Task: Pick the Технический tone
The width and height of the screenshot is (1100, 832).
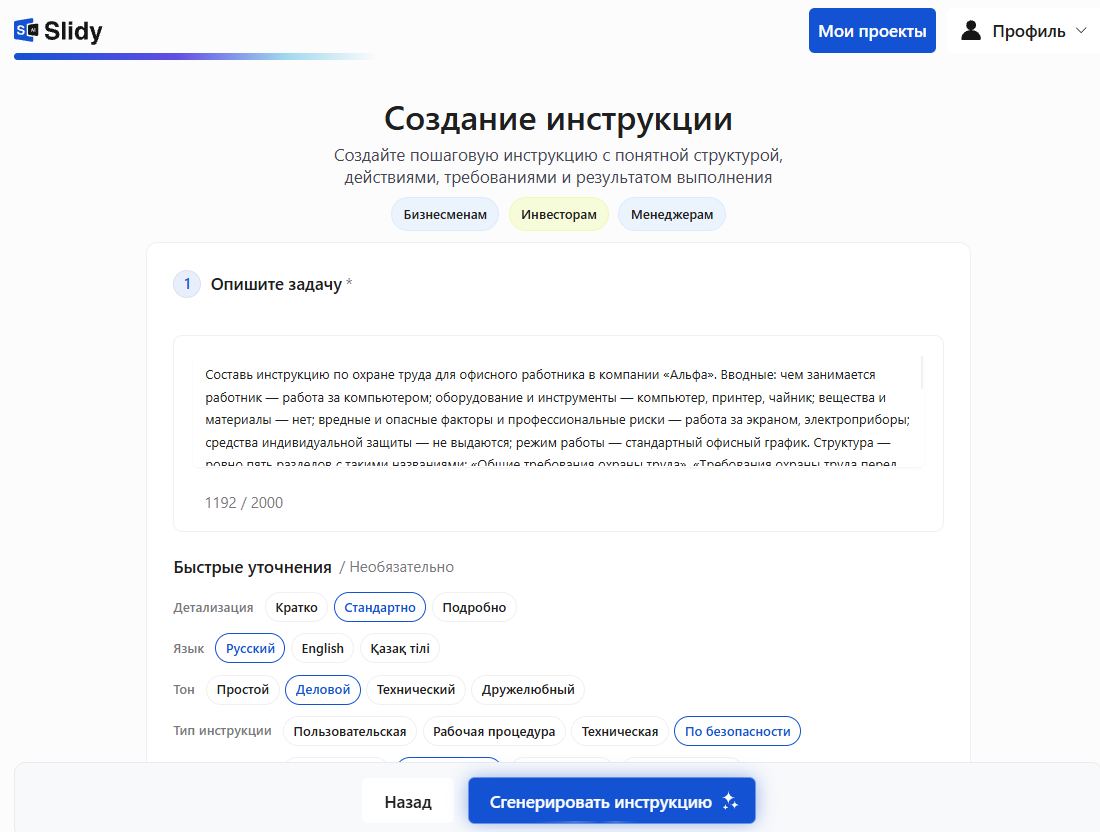Action: (415, 690)
